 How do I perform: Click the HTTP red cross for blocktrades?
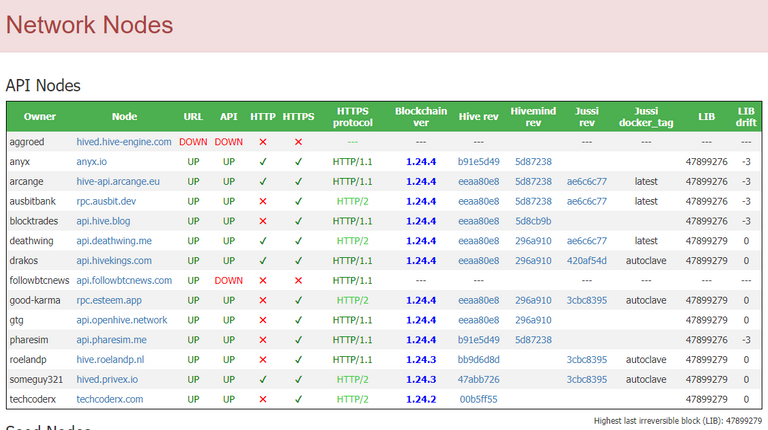point(263,221)
